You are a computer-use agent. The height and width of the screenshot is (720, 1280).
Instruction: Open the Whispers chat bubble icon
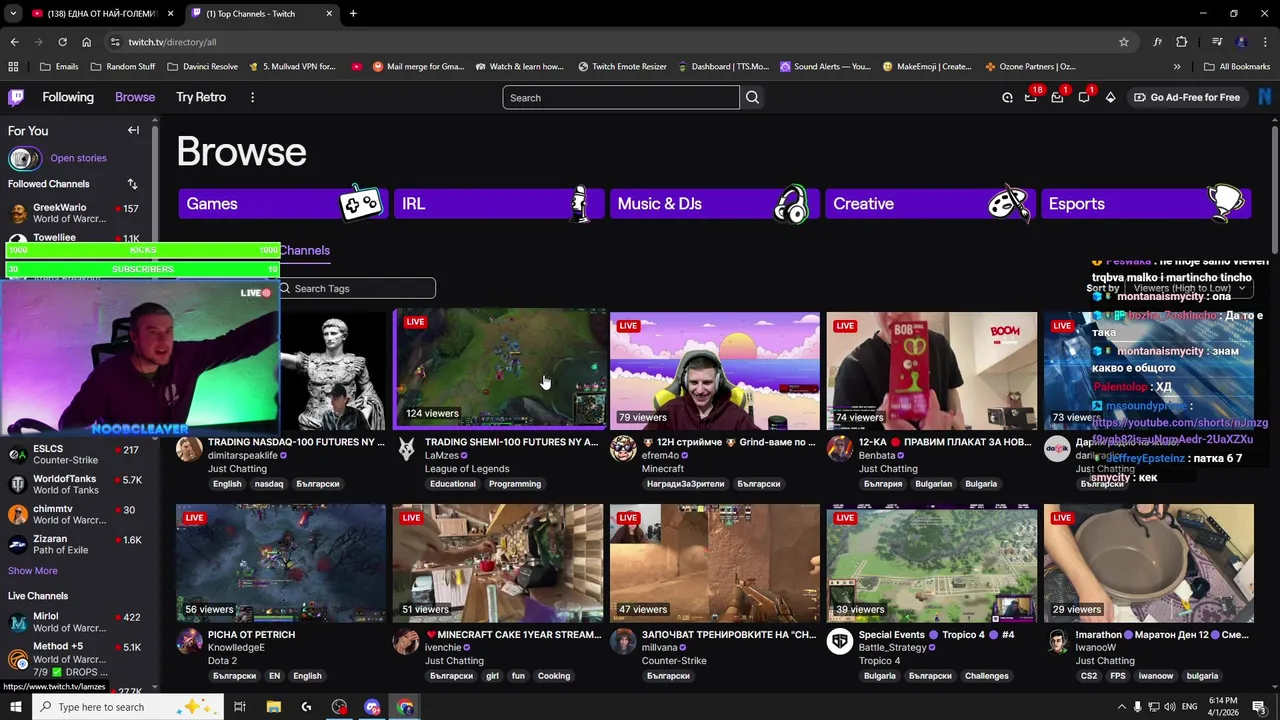pos(1084,97)
